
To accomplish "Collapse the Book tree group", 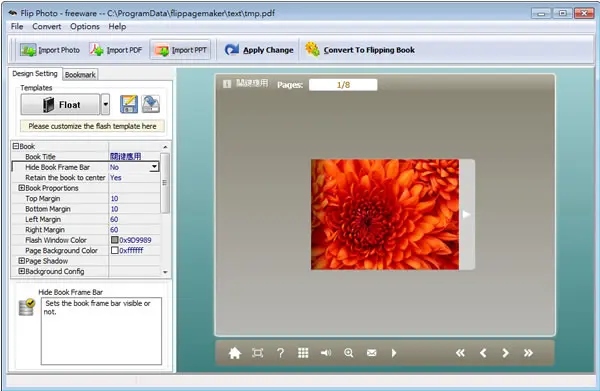I will (x=16, y=146).
